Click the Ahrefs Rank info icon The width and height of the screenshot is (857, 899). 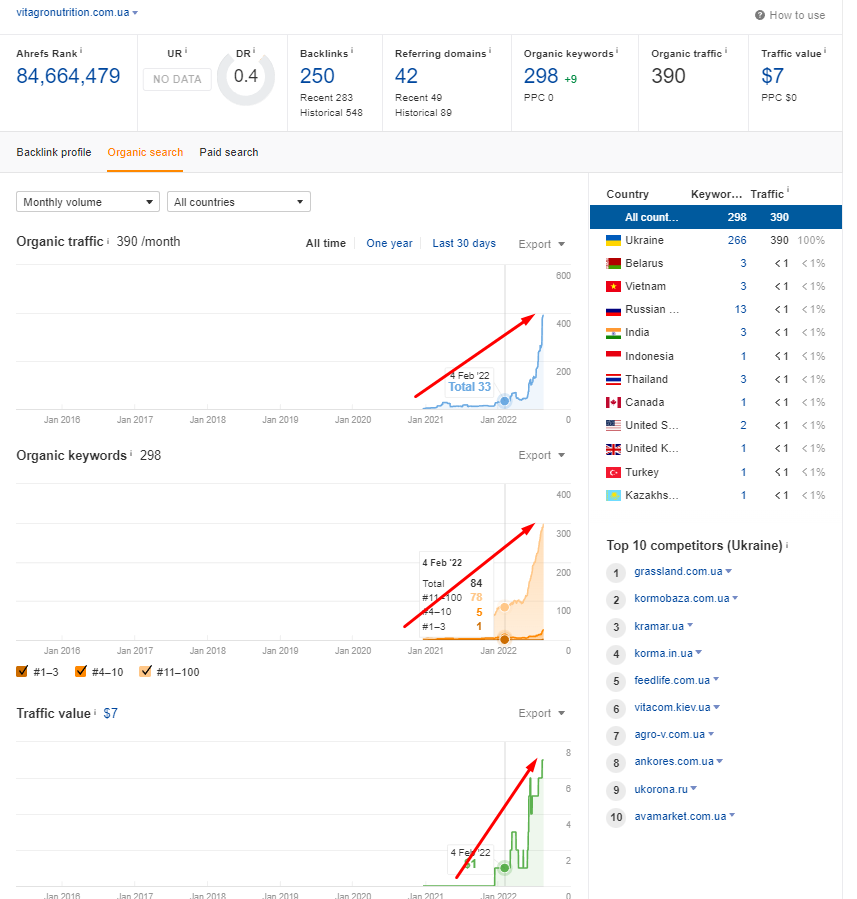tap(81, 51)
